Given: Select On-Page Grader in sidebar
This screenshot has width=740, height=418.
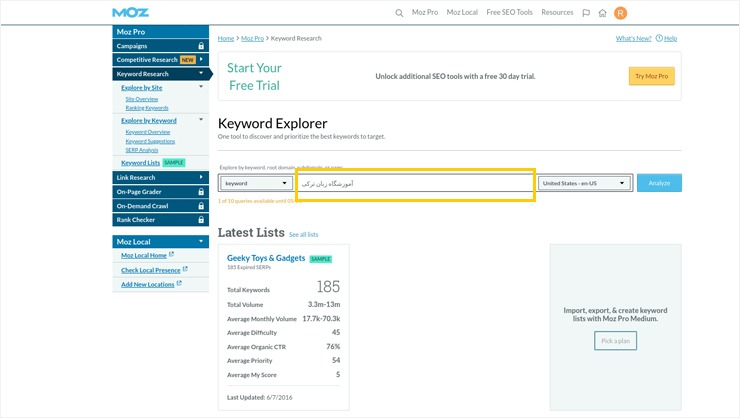Looking at the screenshot, I should tap(160, 192).
